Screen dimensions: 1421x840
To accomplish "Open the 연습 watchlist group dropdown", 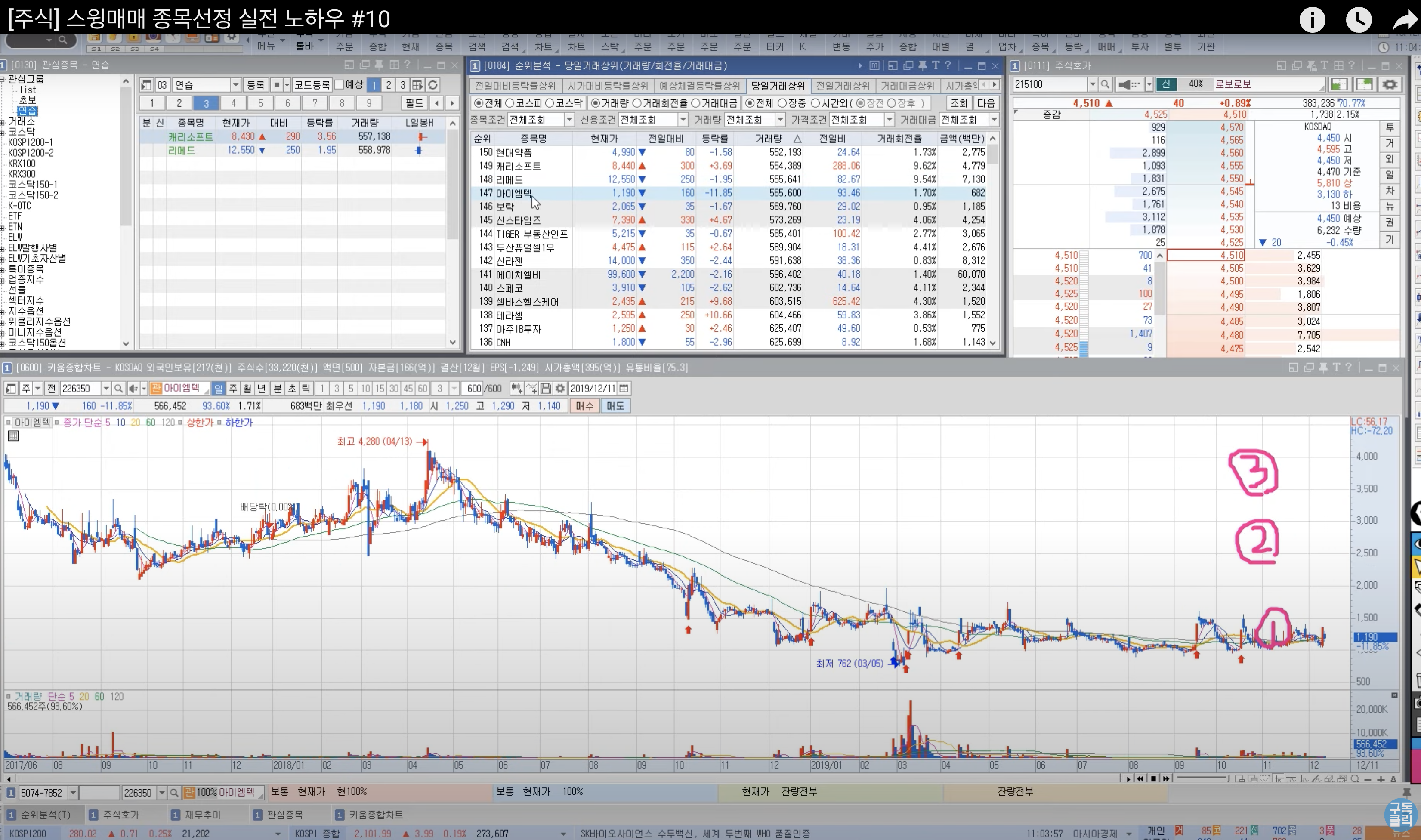I will pos(235,85).
